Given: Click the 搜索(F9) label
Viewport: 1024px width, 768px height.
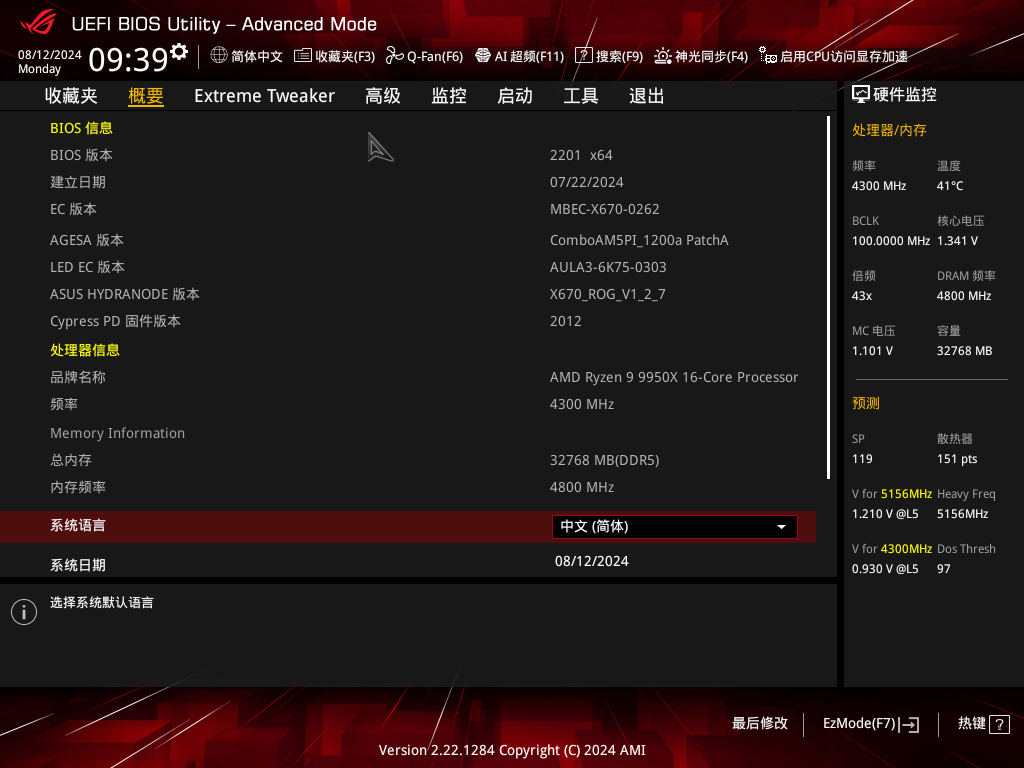Looking at the screenshot, I should [619, 56].
